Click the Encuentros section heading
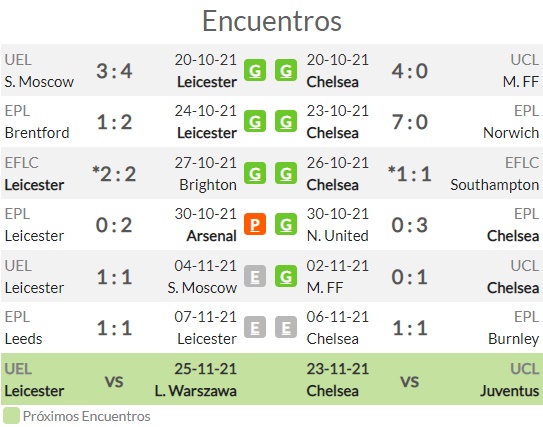 pos(272,21)
